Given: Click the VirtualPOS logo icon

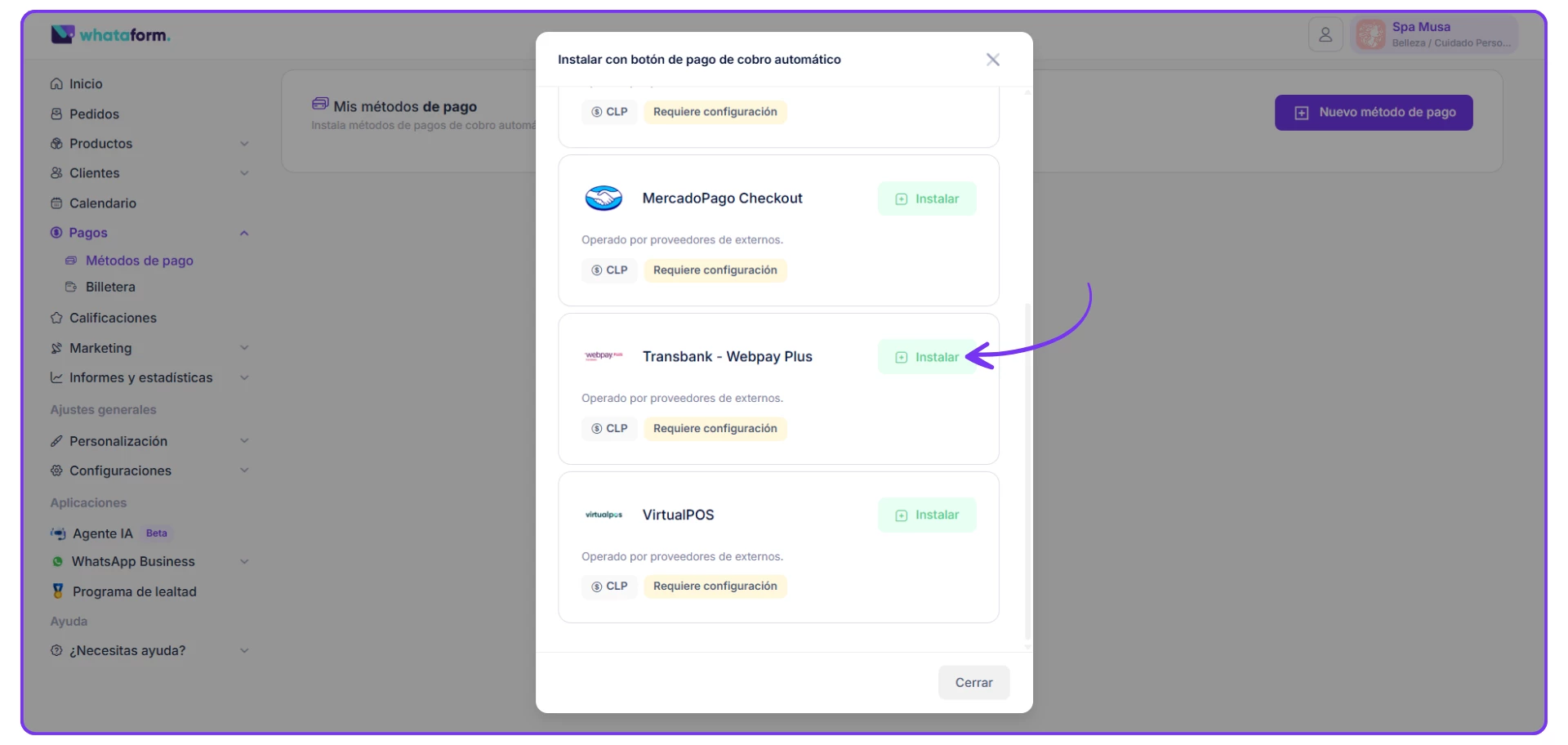Looking at the screenshot, I should click(604, 515).
